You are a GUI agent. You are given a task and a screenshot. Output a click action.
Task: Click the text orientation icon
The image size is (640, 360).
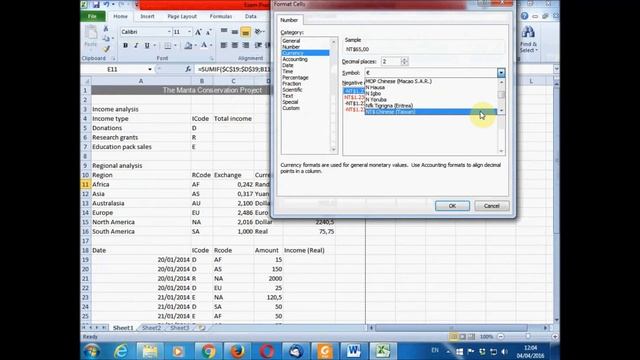pyautogui.click(x=258, y=31)
